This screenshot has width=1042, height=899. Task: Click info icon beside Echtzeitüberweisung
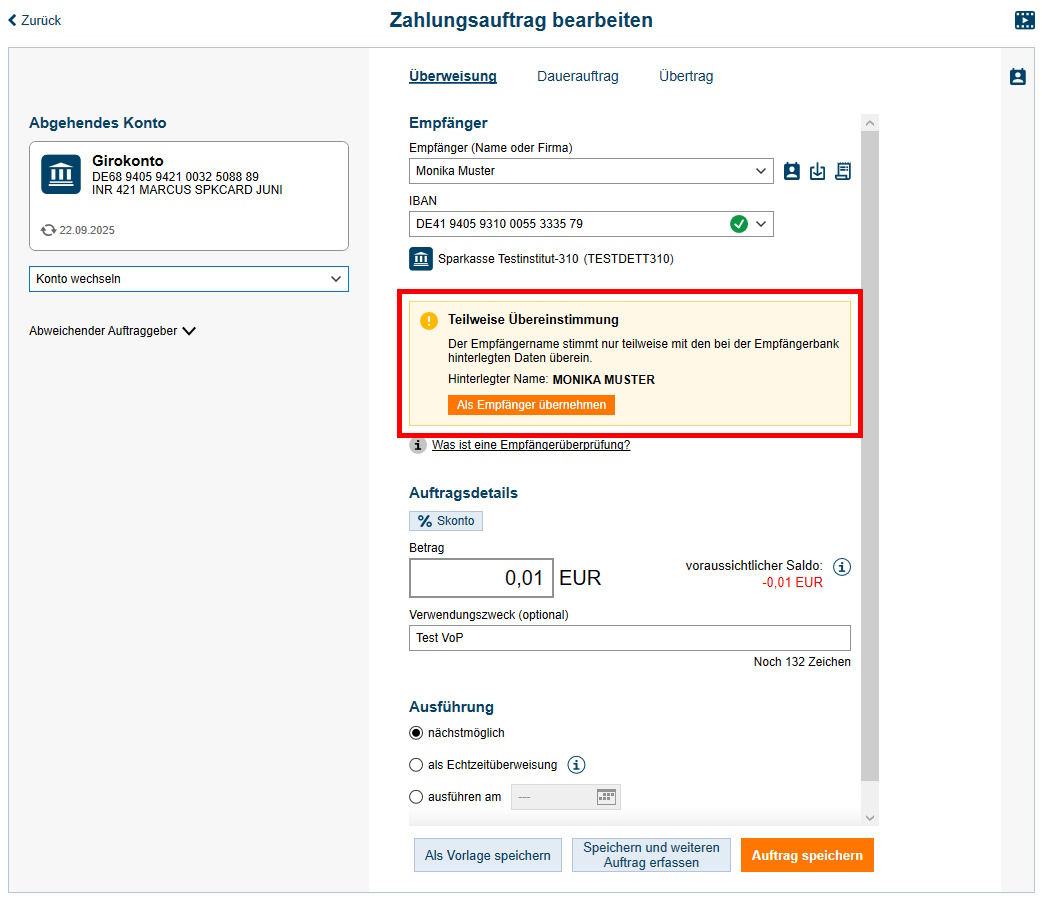click(576, 765)
